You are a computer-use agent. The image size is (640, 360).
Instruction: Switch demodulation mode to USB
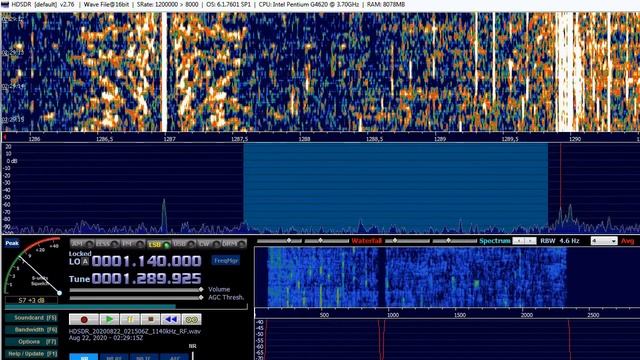coord(184,244)
